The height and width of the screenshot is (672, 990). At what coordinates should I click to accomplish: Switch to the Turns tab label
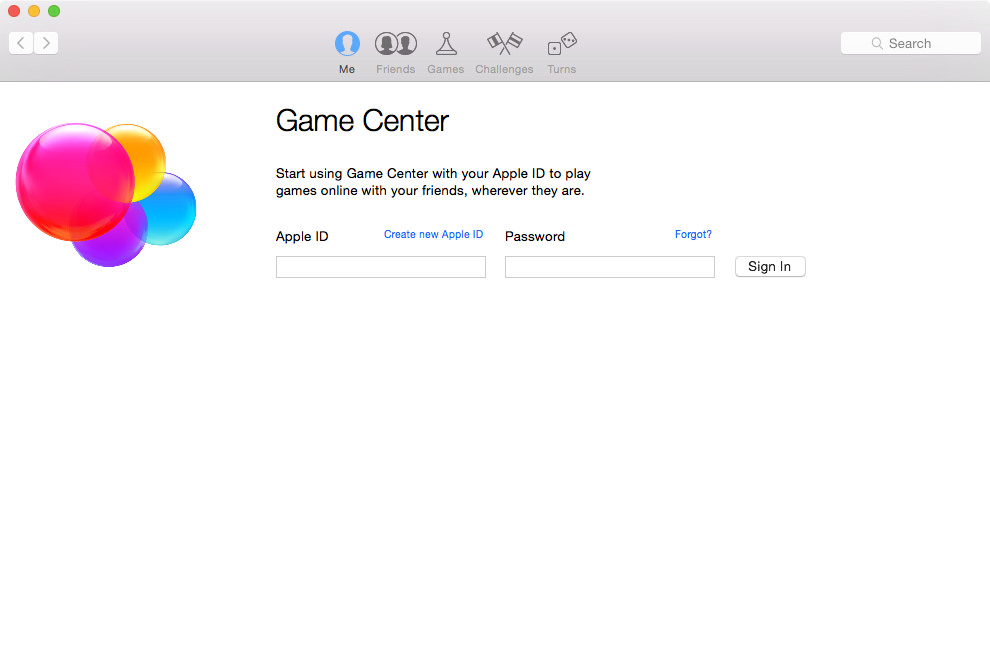[x=562, y=69]
